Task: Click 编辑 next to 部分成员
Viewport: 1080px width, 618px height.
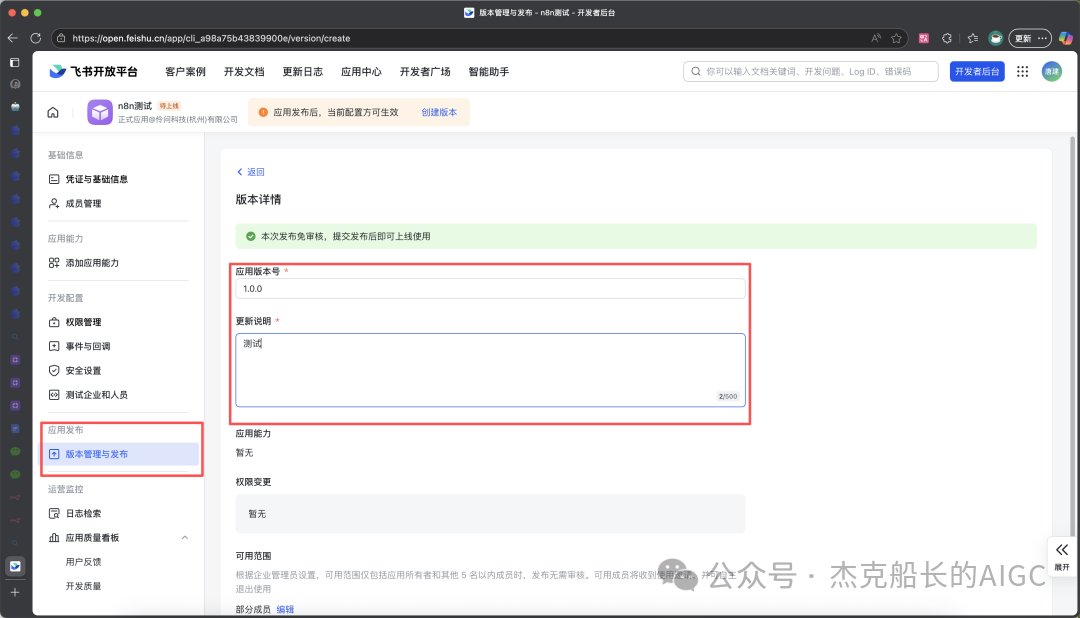Action: 285,609
